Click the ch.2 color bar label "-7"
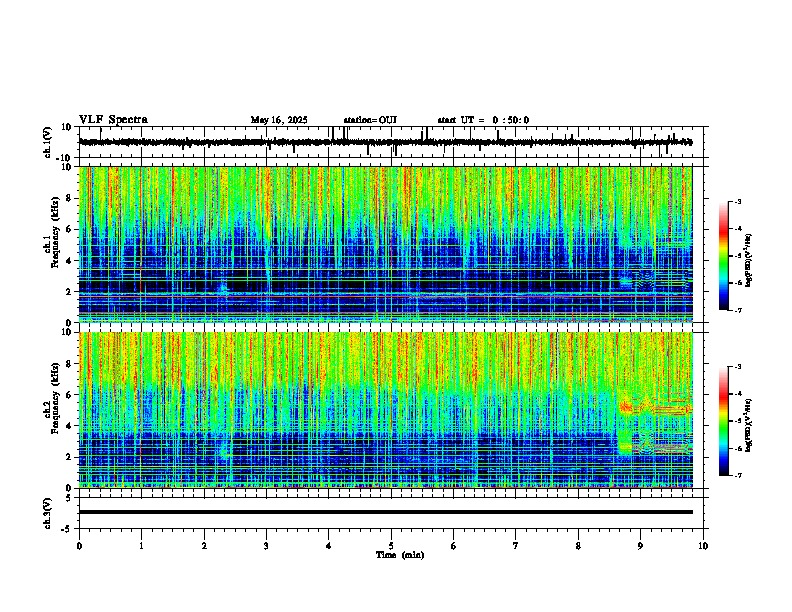This screenshot has width=792, height=612. (737, 476)
